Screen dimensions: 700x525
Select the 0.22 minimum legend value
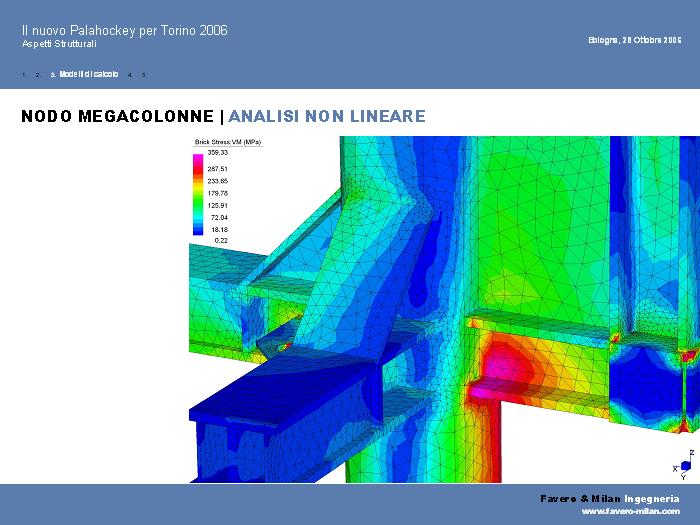point(220,241)
